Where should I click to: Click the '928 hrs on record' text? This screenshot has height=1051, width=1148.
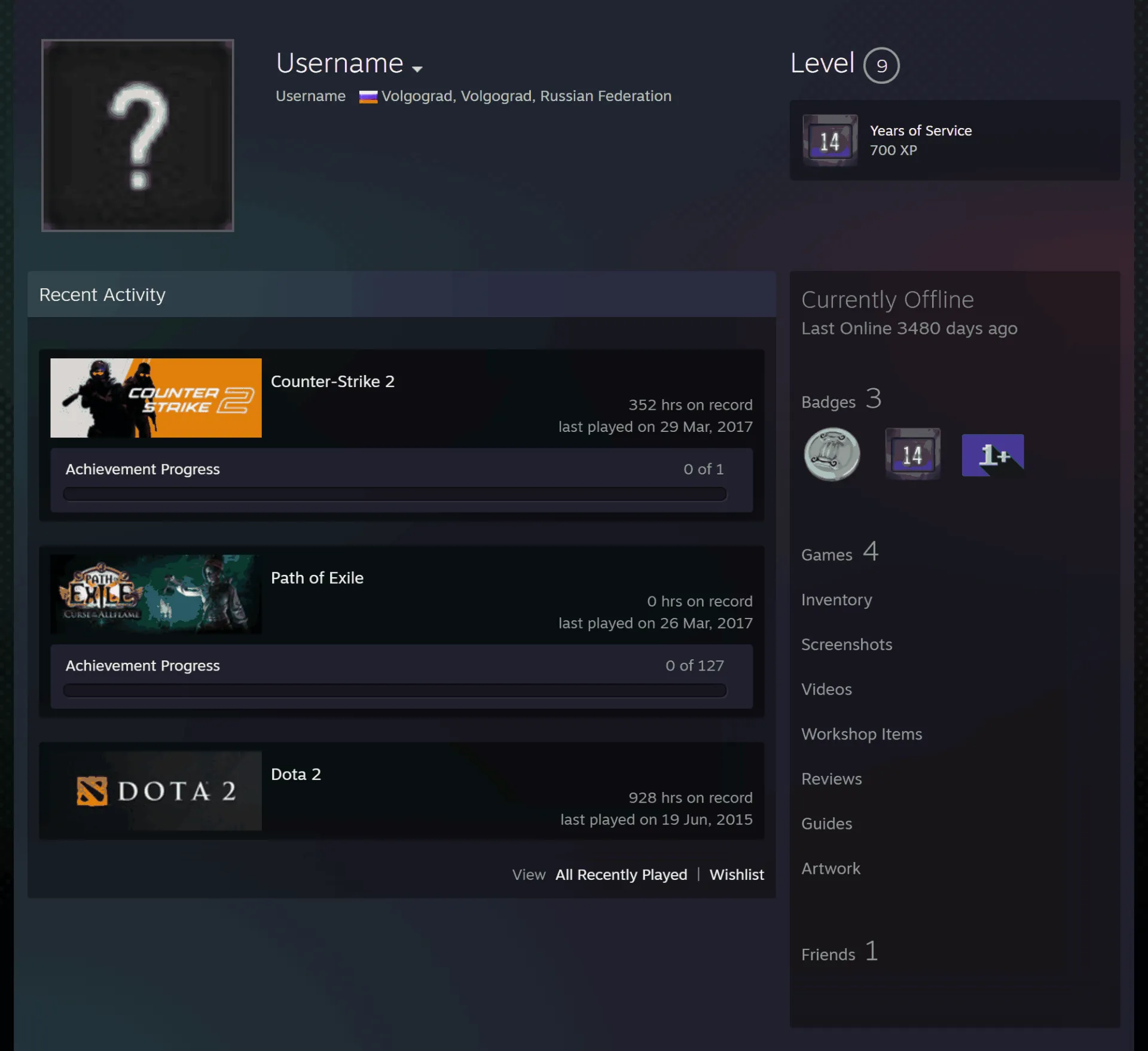click(690, 797)
